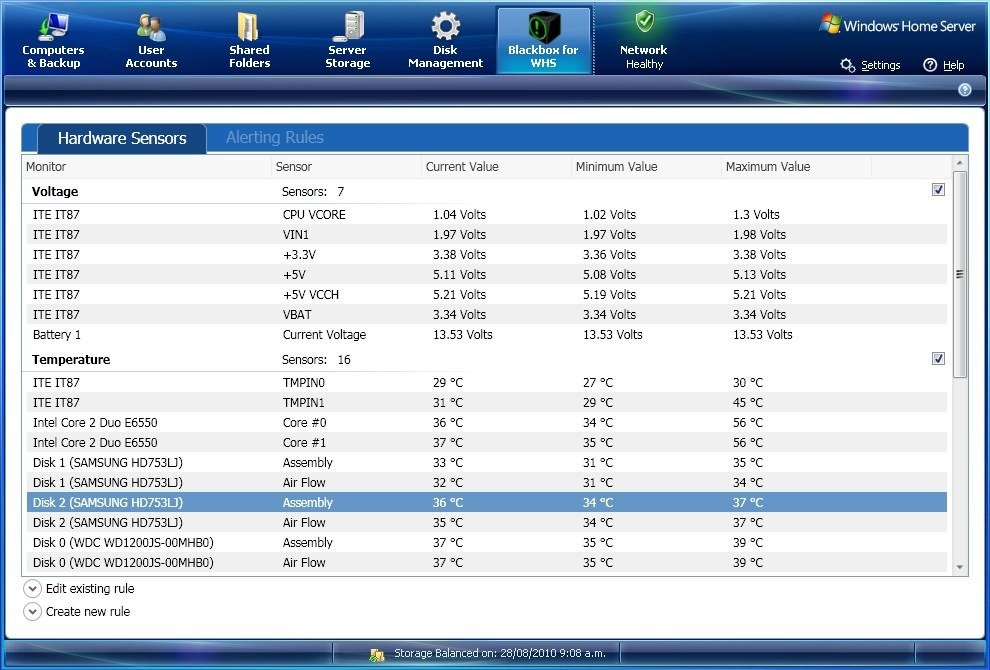Toggle the Voltage group checkbox
This screenshot has width=990, height=670.
coord(938,190)
